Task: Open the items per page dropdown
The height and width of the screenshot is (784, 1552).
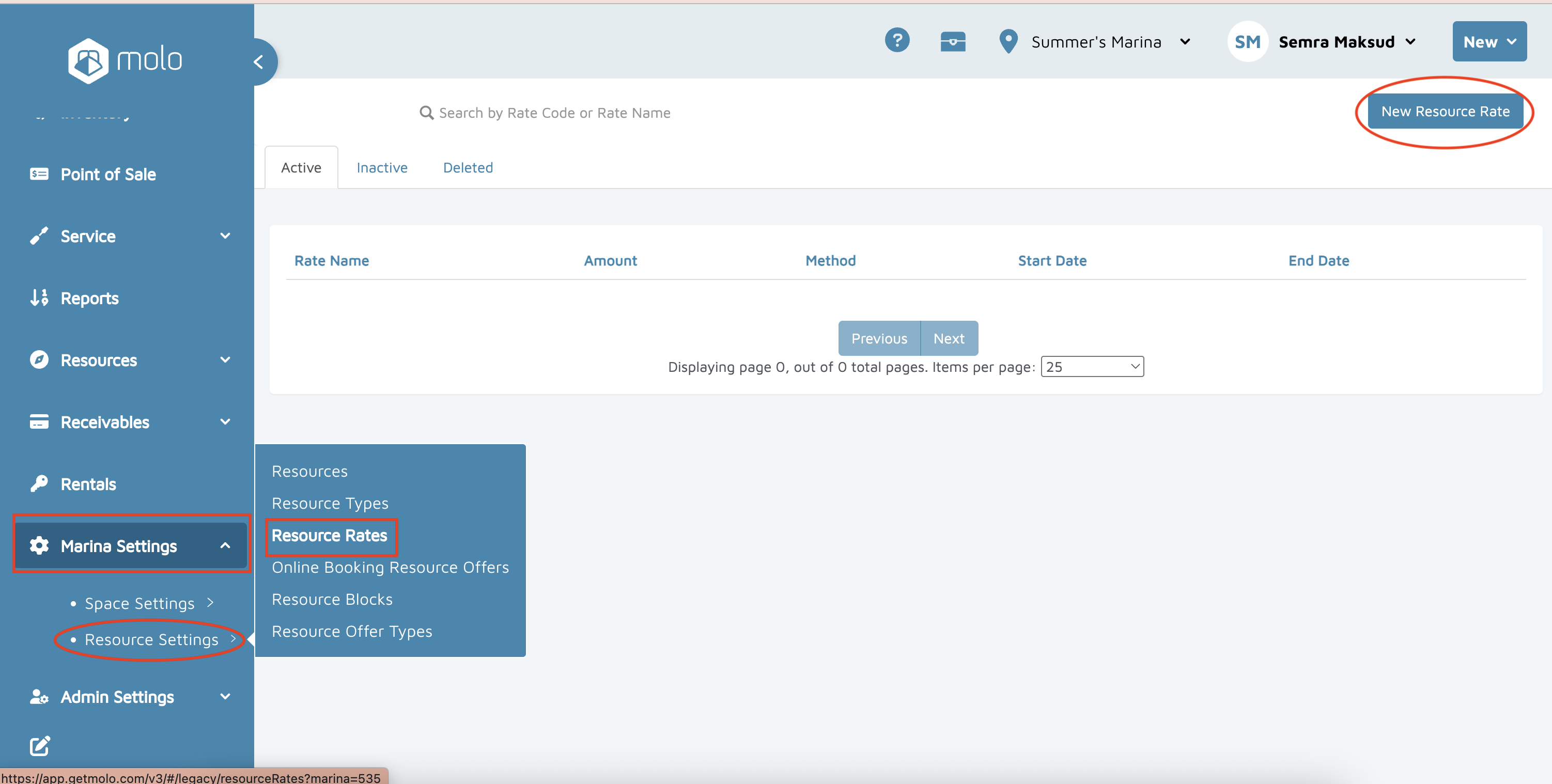Action: click(1092, 367)
